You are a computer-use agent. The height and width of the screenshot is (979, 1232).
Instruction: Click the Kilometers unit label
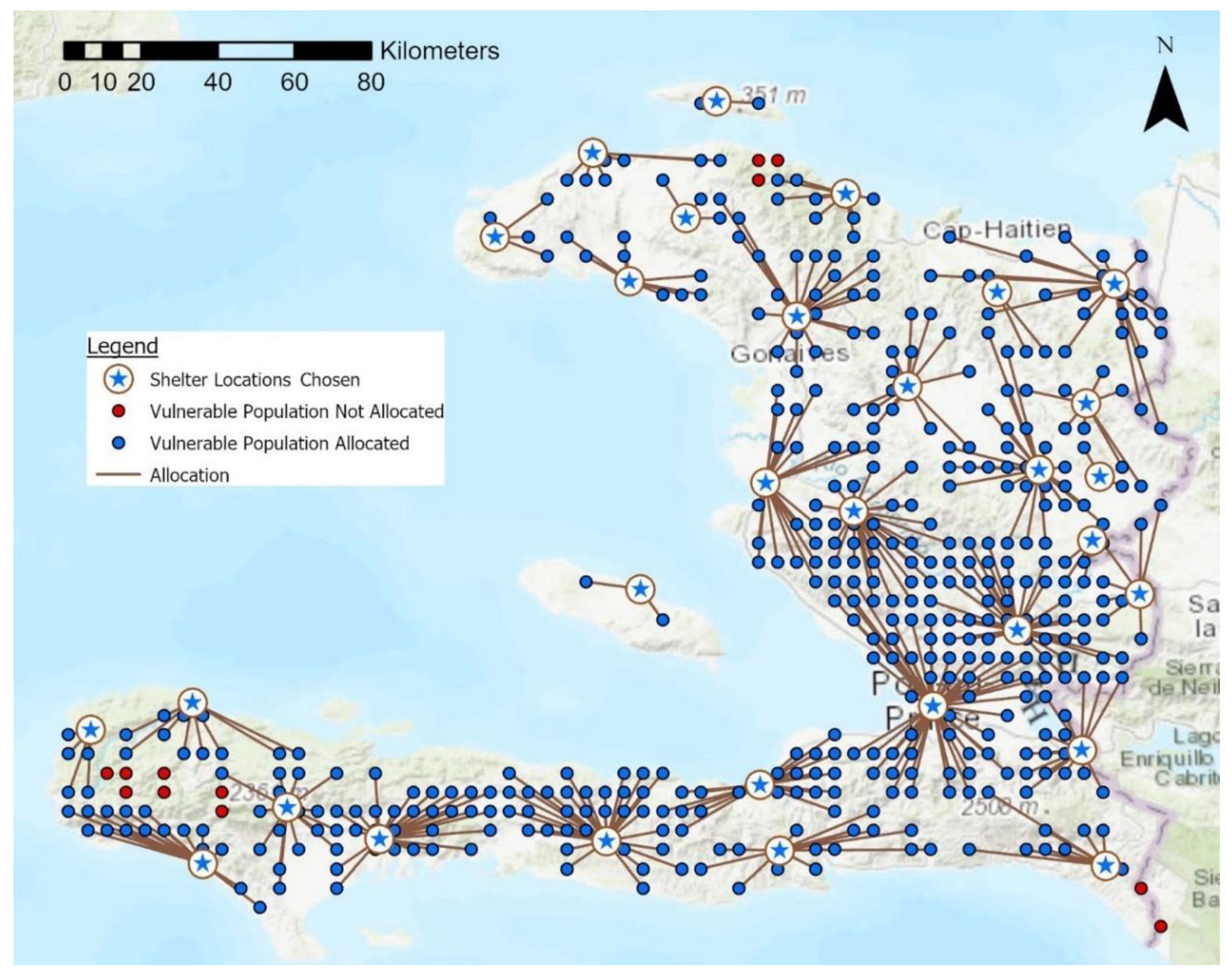tap(439, 51)
